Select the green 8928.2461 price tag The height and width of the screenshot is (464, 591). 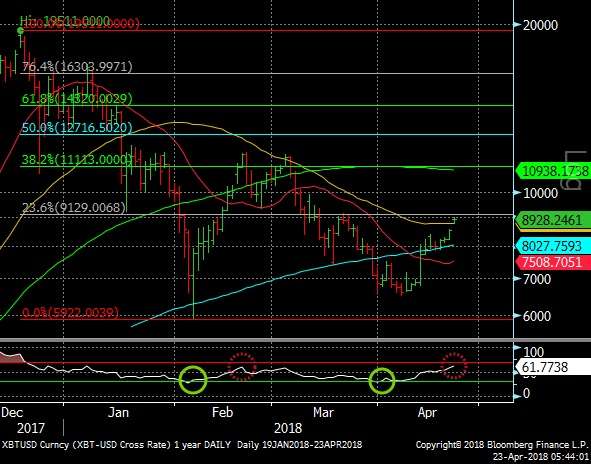coord(553,220)
